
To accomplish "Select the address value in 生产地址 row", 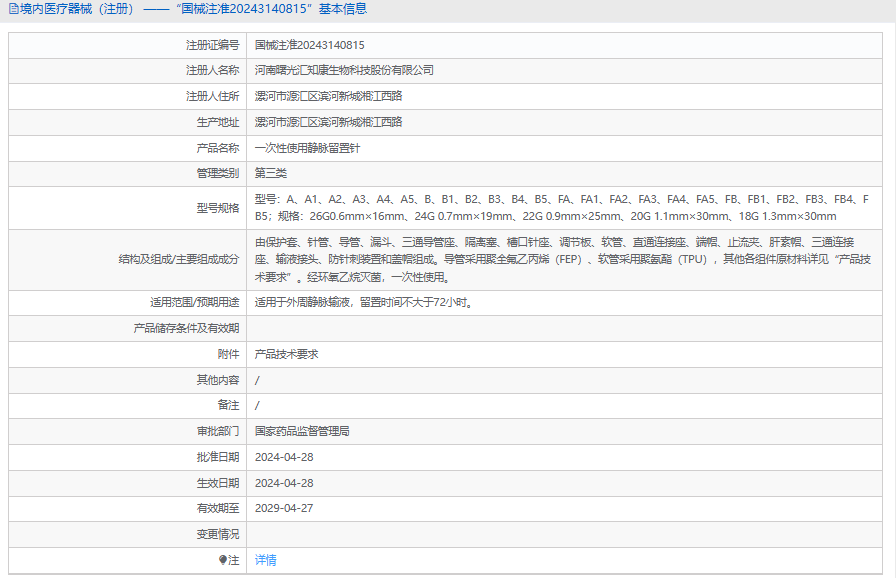I will click(x=329, y=122).
